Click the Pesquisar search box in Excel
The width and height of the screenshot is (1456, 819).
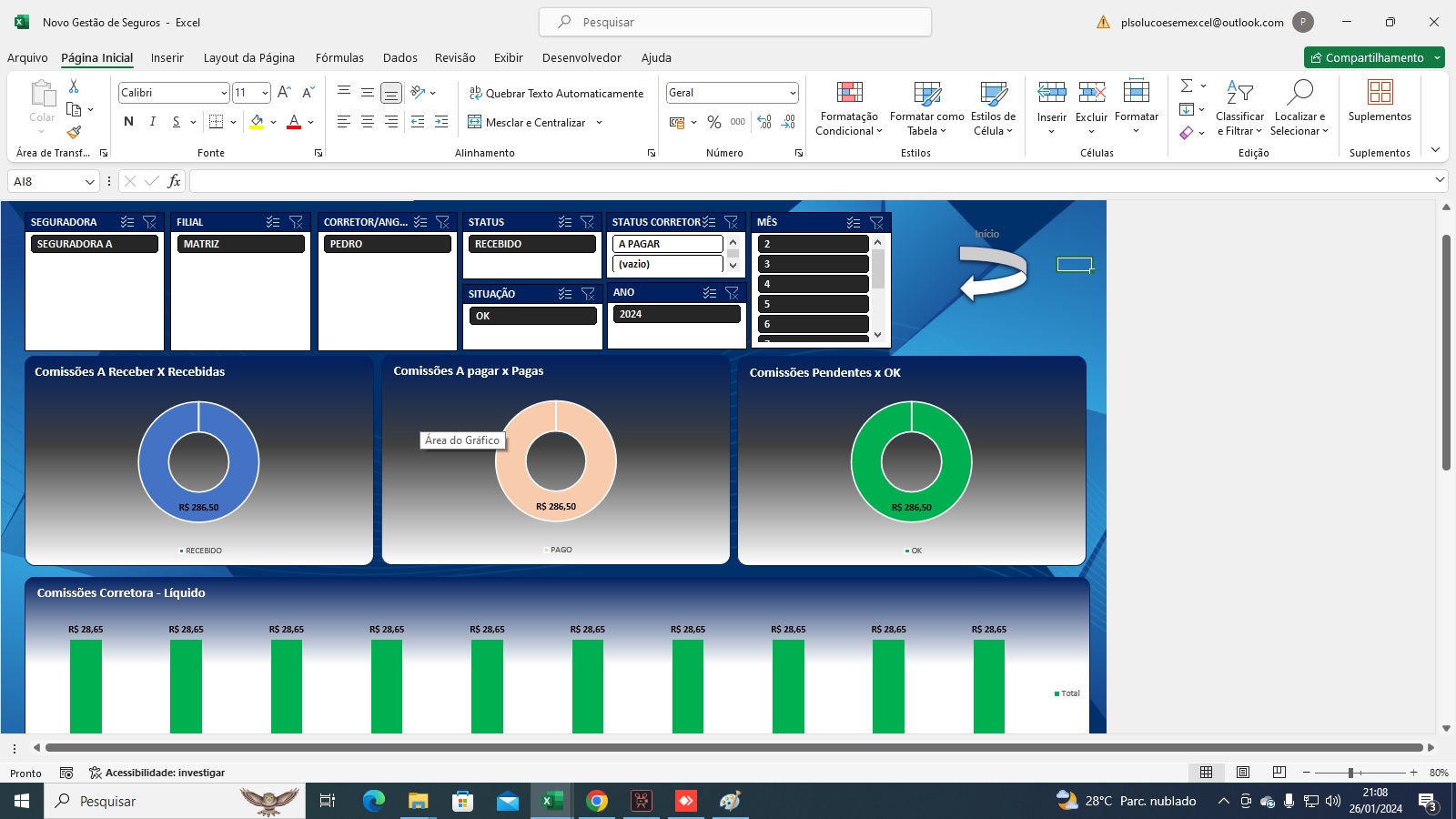point(735,22)
